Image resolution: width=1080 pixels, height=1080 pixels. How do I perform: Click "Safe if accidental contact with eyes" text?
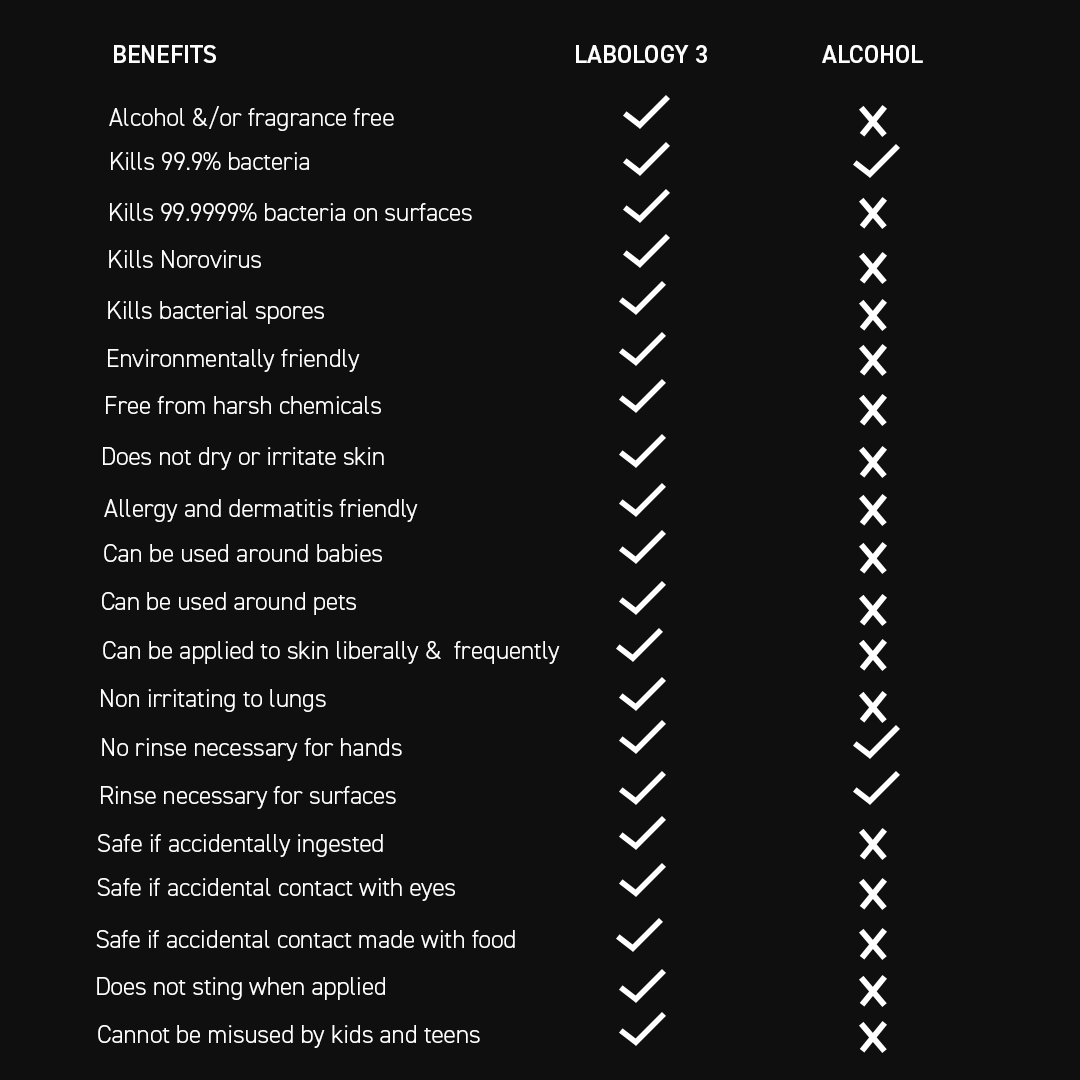pyautogui.click(x=276, y=888)
